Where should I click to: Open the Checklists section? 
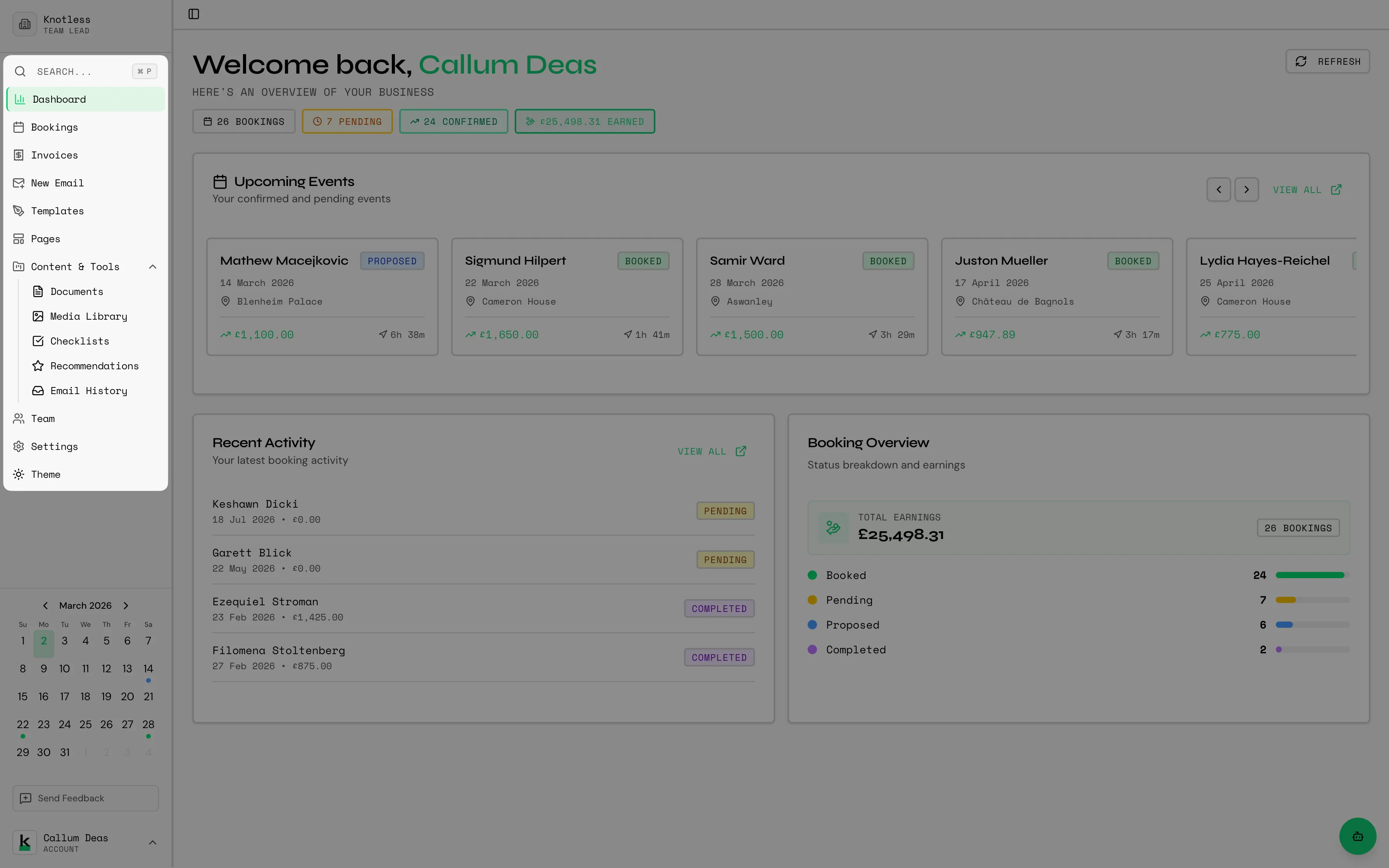(x=79, y=341)
